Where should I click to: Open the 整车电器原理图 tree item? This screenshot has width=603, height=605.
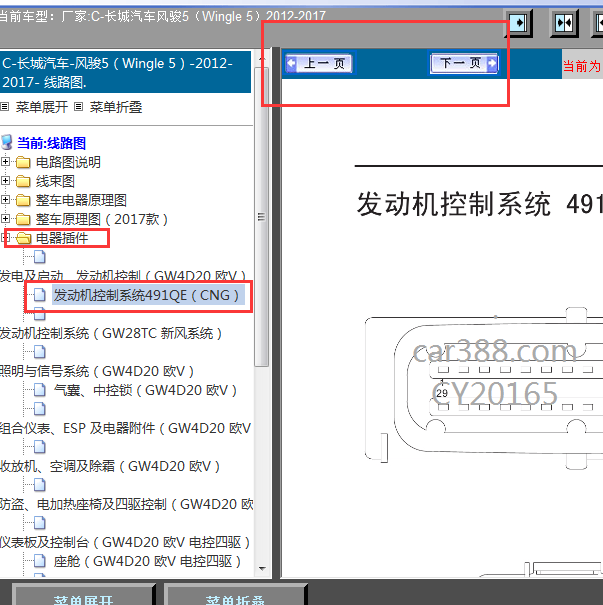point(81,200)
